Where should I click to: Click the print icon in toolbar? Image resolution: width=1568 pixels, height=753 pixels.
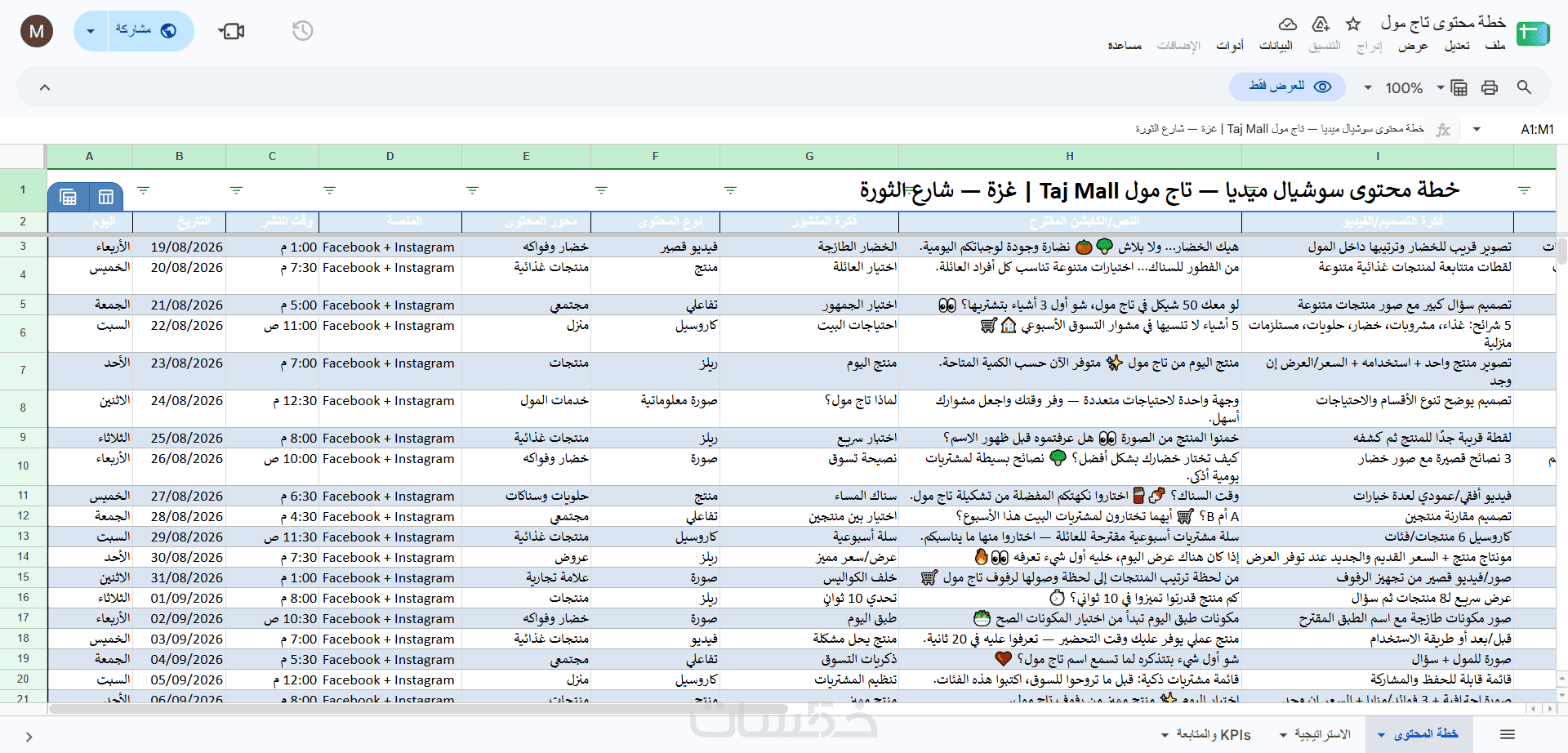pyautogui.click(x=1490, y=87)
